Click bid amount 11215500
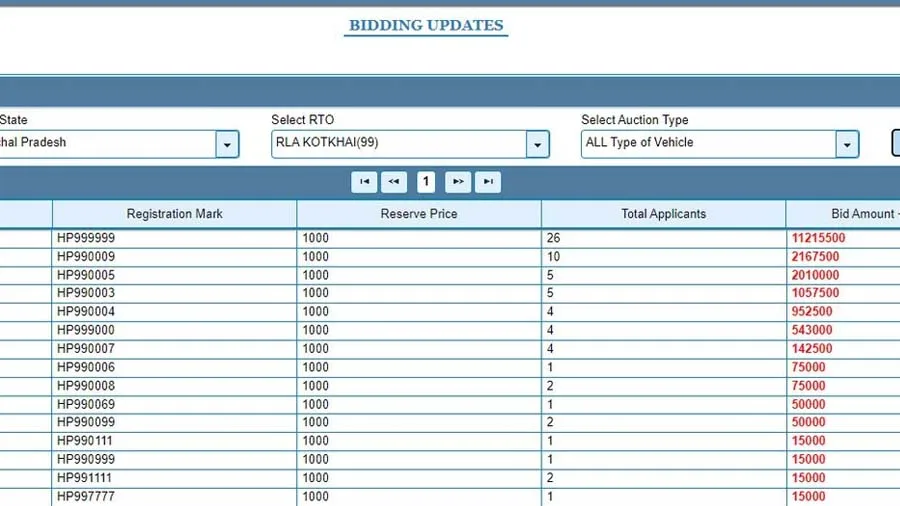The height and width of the screenshot is (506, 900). (x=818, y=239)
